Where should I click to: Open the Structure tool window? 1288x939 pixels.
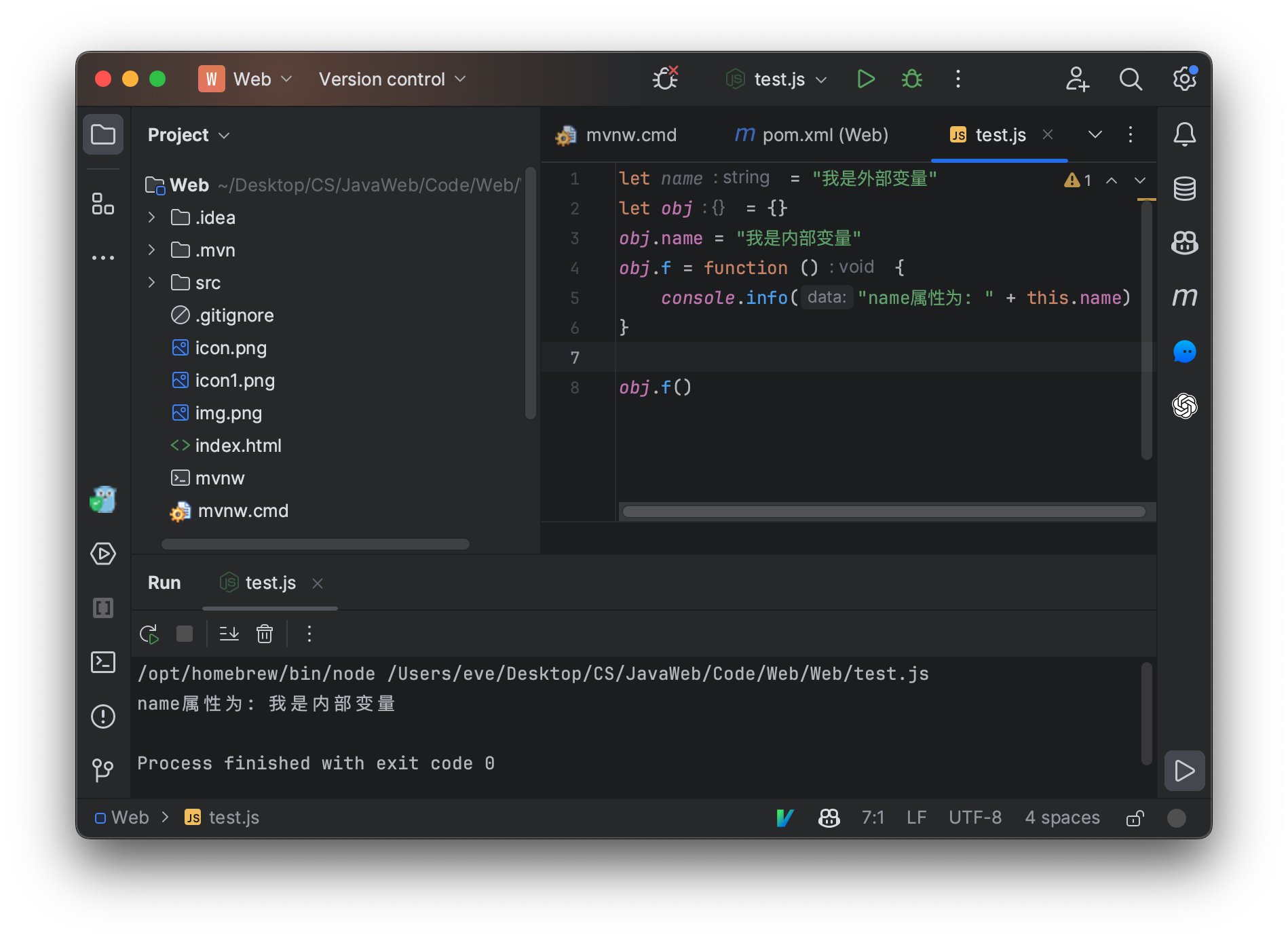(103, 204)
